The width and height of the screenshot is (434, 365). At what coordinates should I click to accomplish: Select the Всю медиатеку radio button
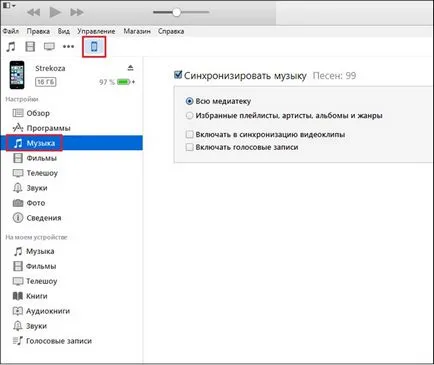tap(189, 101)
